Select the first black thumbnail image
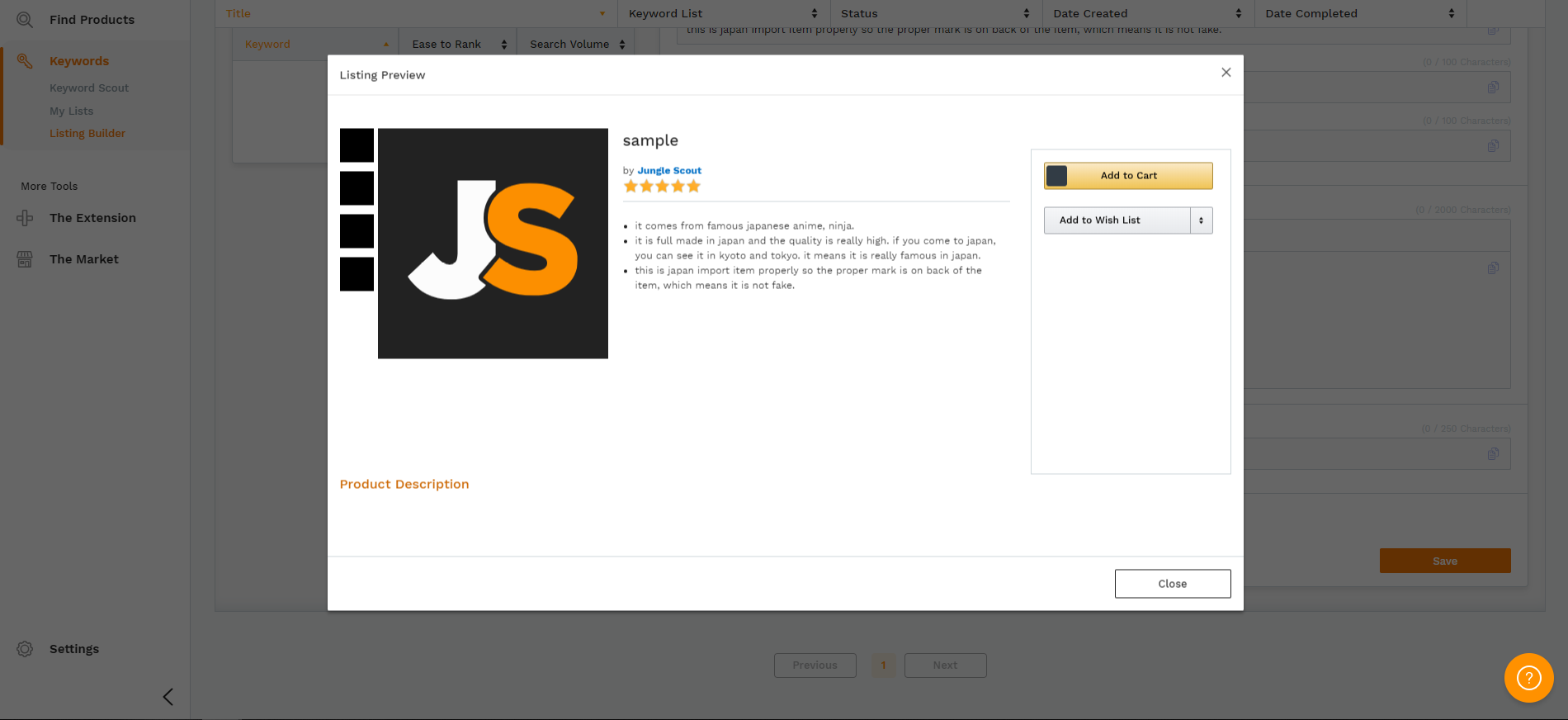The width and height of the screenshot is (1568, 720). tap(357, 145)
